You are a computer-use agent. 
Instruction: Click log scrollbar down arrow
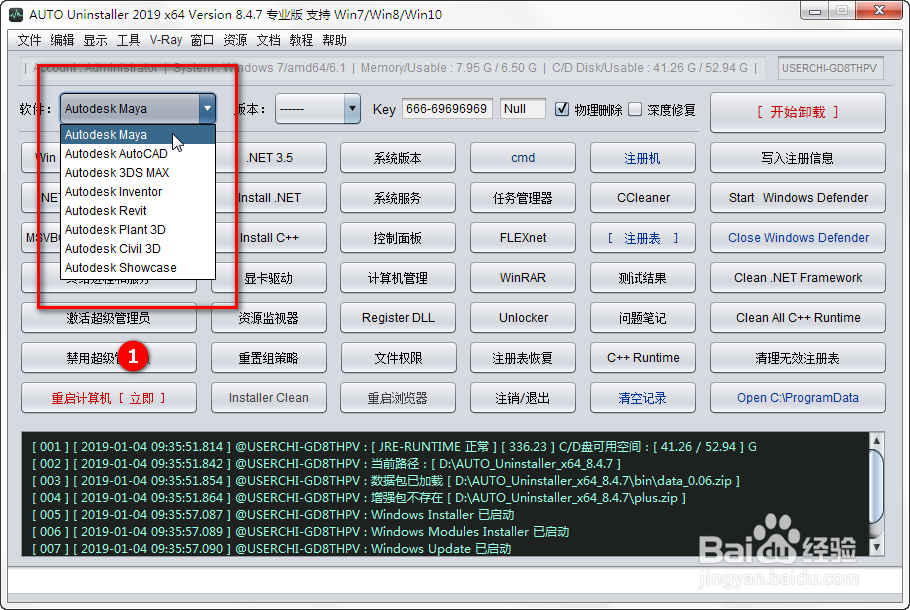pos(876,547)
